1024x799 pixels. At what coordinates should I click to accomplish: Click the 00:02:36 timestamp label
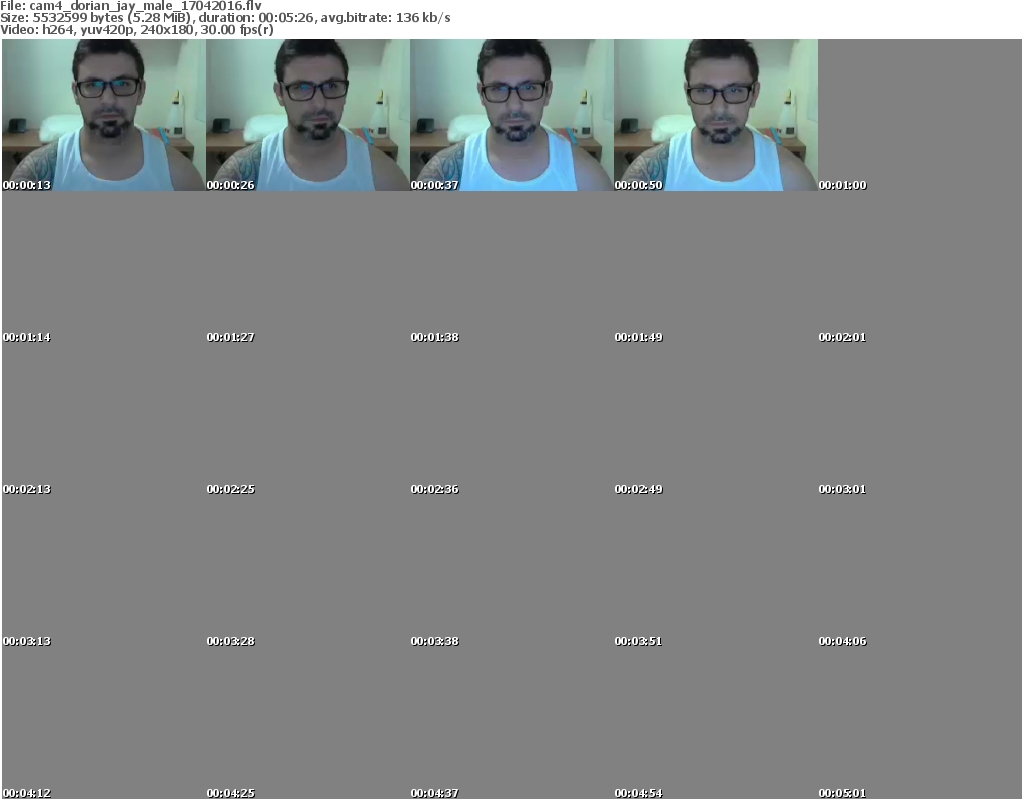[x=434, y=489]
